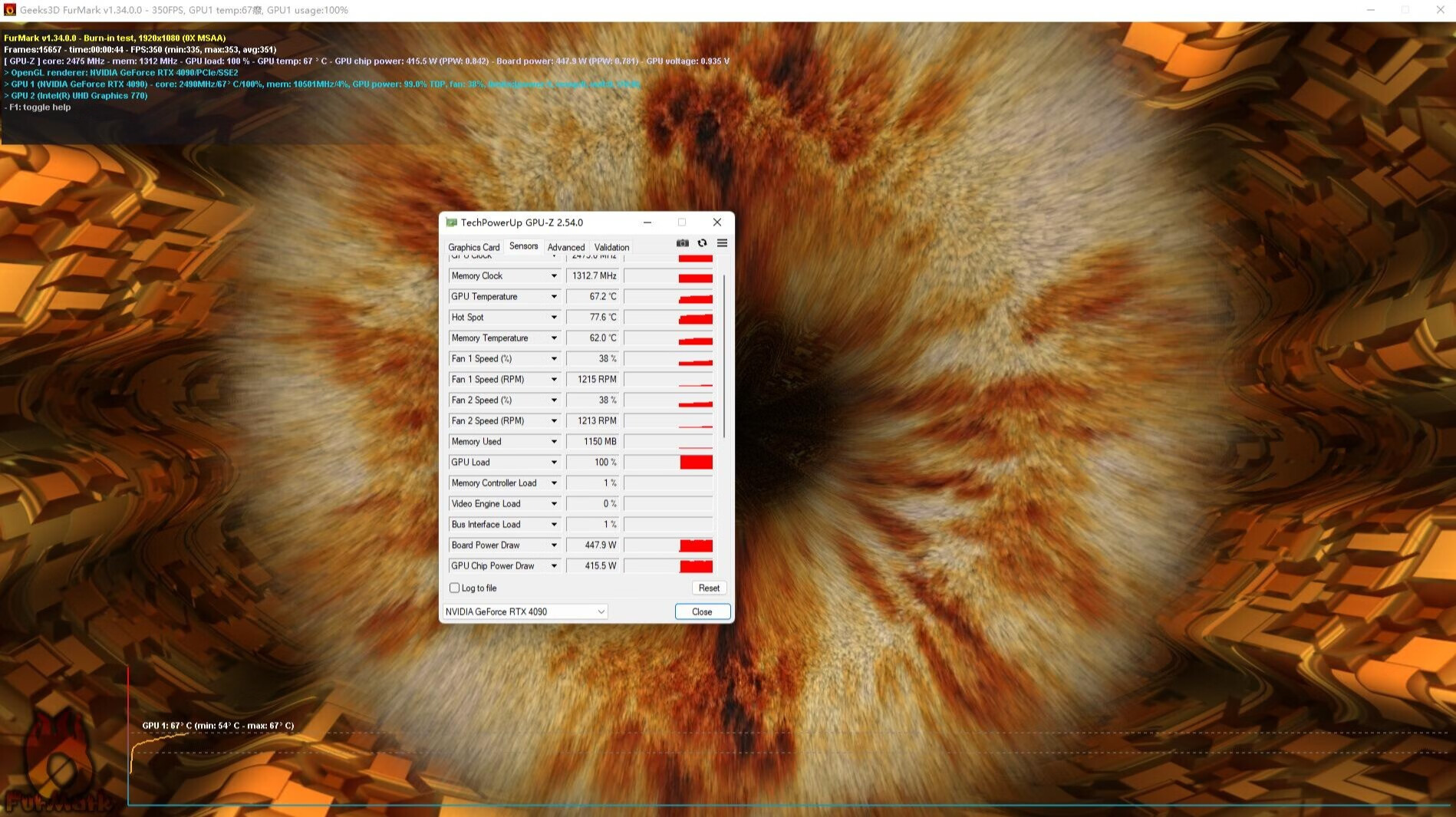Click the 77.6 °C Hot Spot value
This screenshot has width=1456, height=817.
(x=592, y=318)
